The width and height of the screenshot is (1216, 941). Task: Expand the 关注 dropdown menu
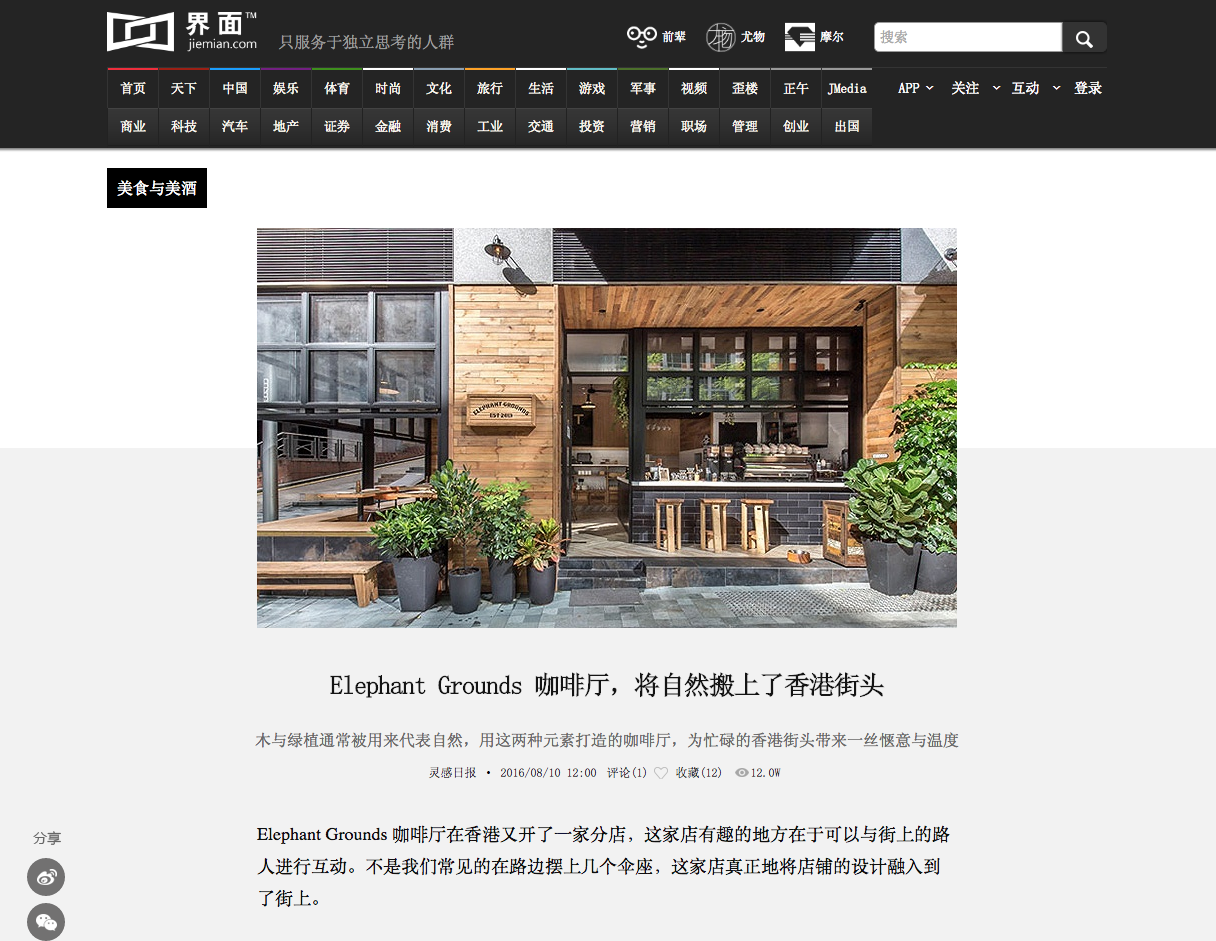[x=975, y=88]
